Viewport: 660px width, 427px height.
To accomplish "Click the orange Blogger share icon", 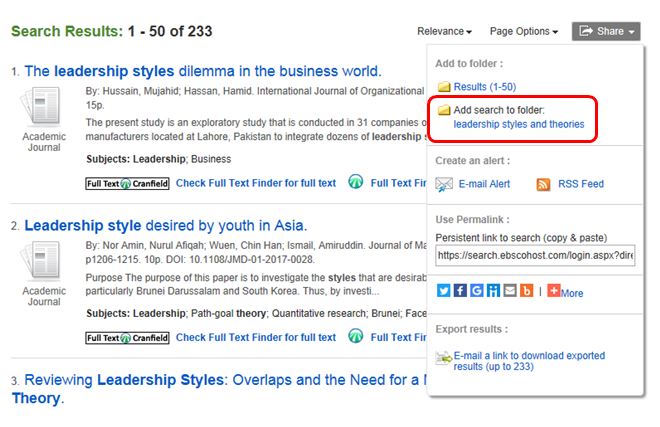I will tap(526, 291).
